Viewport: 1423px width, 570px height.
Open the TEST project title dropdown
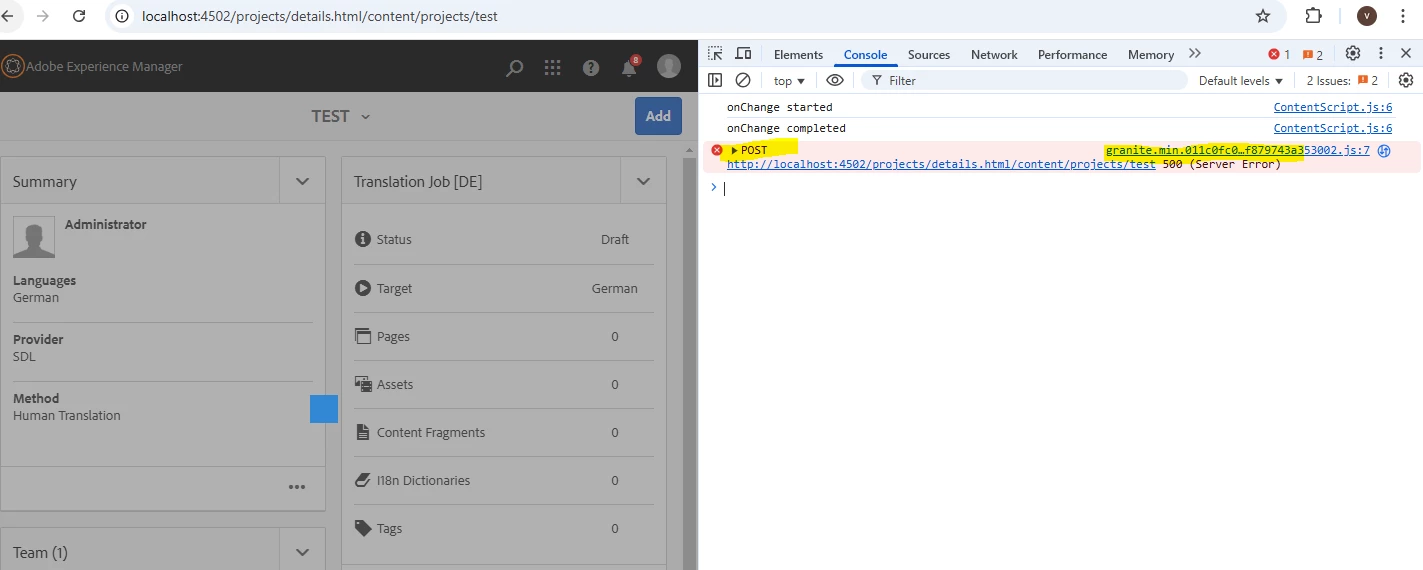pos(341,116)
